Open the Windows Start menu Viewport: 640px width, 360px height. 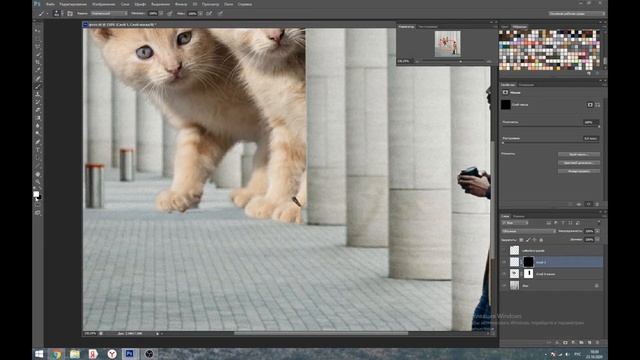pyautogui.click(x=39, y=354)
